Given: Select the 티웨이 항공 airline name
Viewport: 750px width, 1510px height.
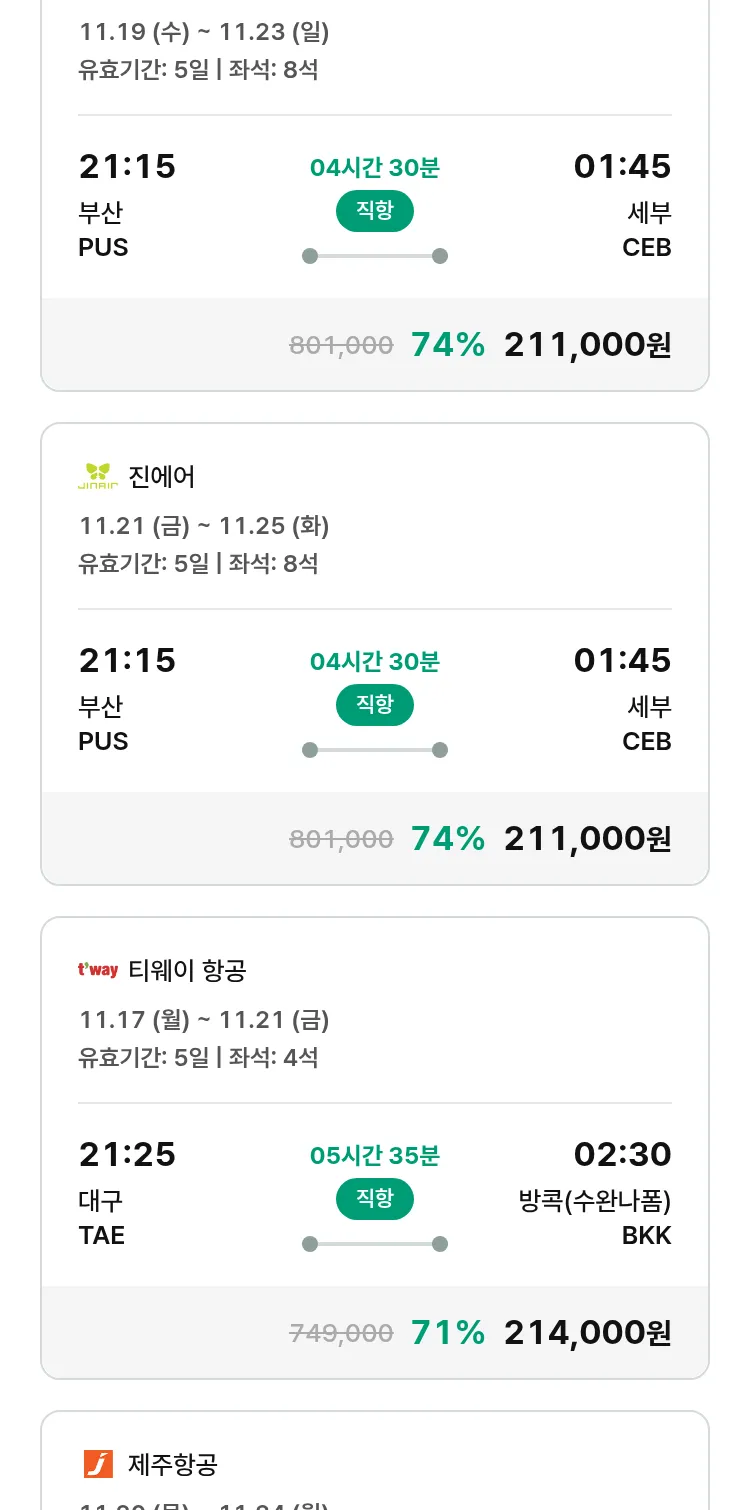Looking at the screenshot, I should (x=187, y=970).
